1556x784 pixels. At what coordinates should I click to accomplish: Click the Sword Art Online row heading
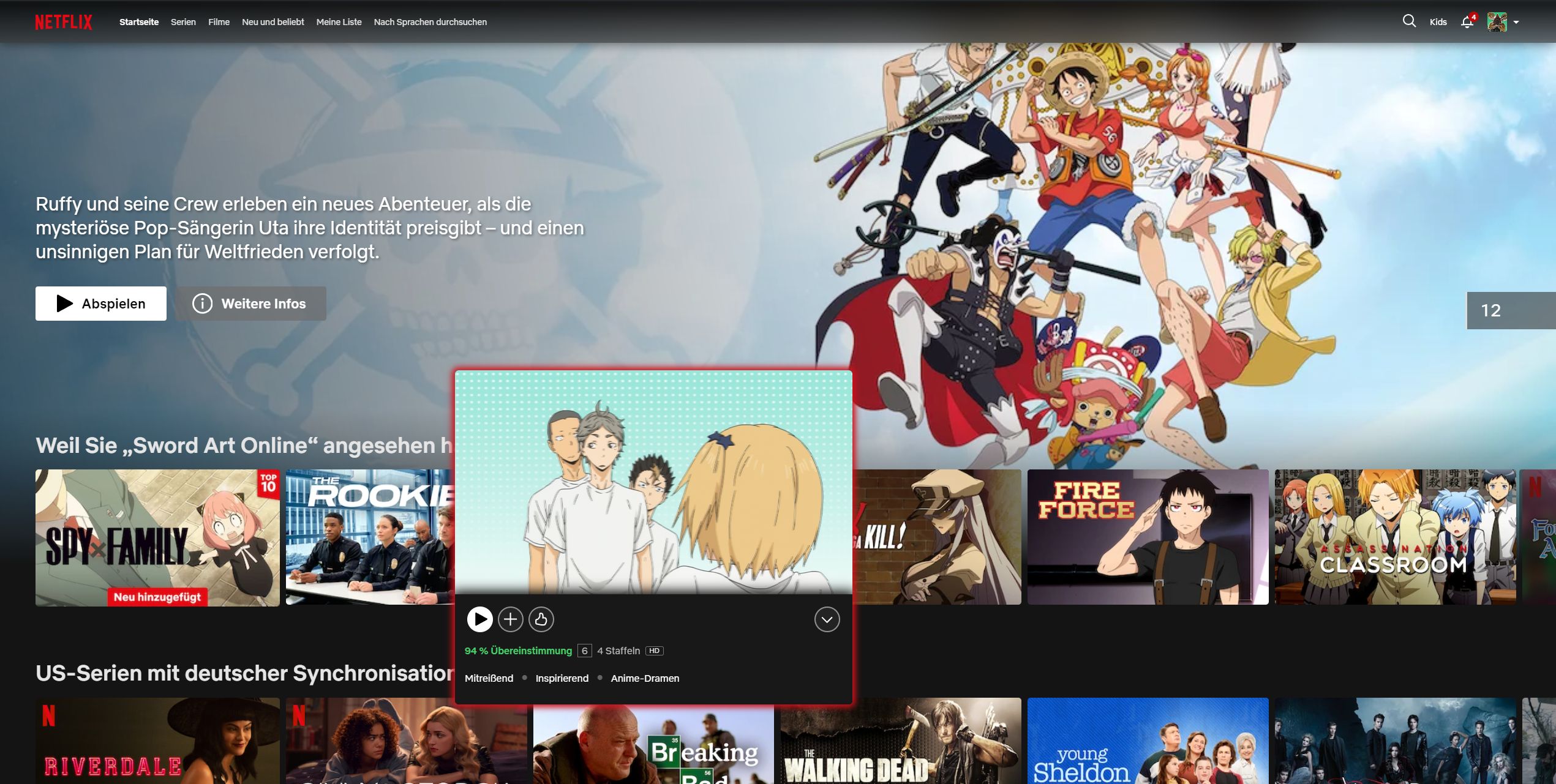tap(245, 446)
